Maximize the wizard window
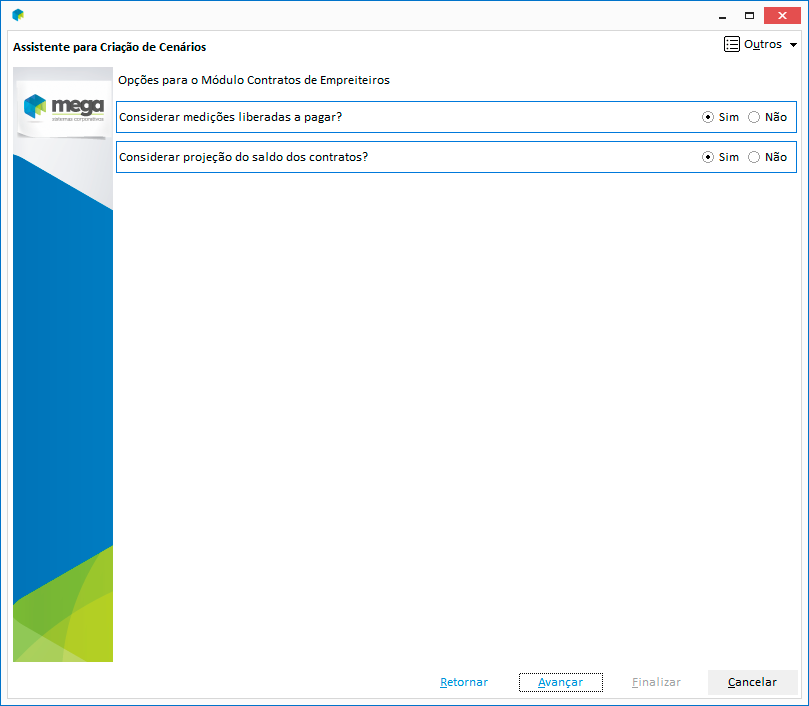Screen dimensions: 809x706 pyautogui.click(x=749, y=15)
